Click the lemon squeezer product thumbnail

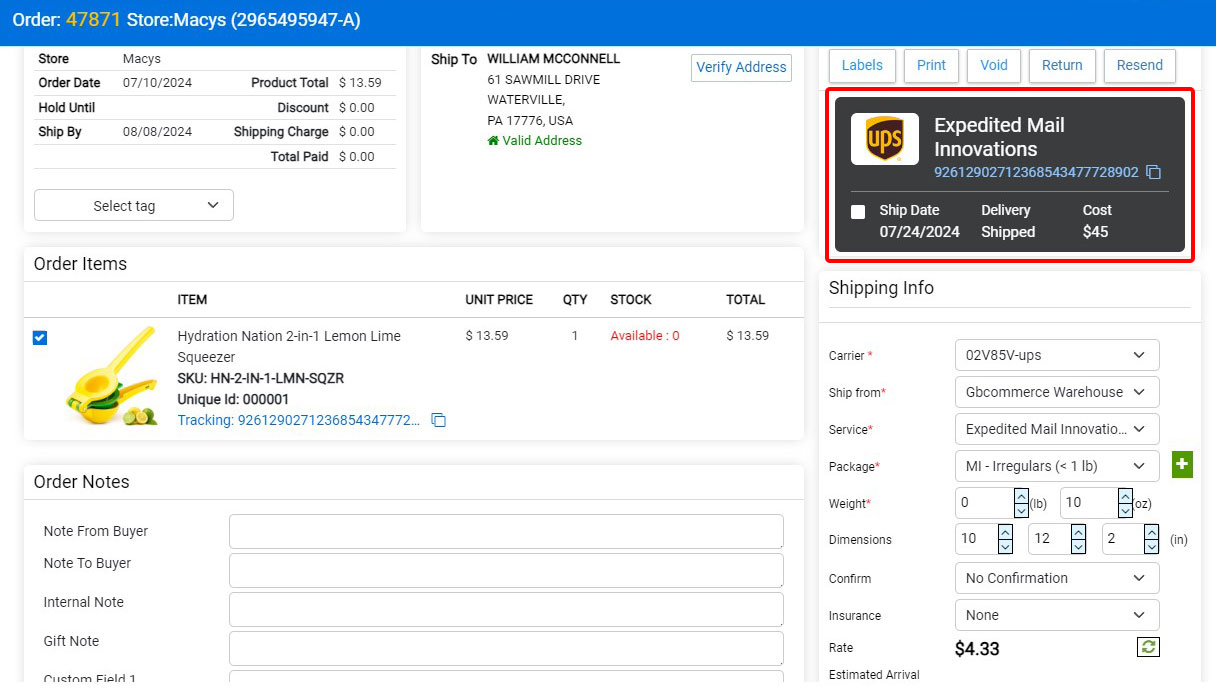coord(110,377)
